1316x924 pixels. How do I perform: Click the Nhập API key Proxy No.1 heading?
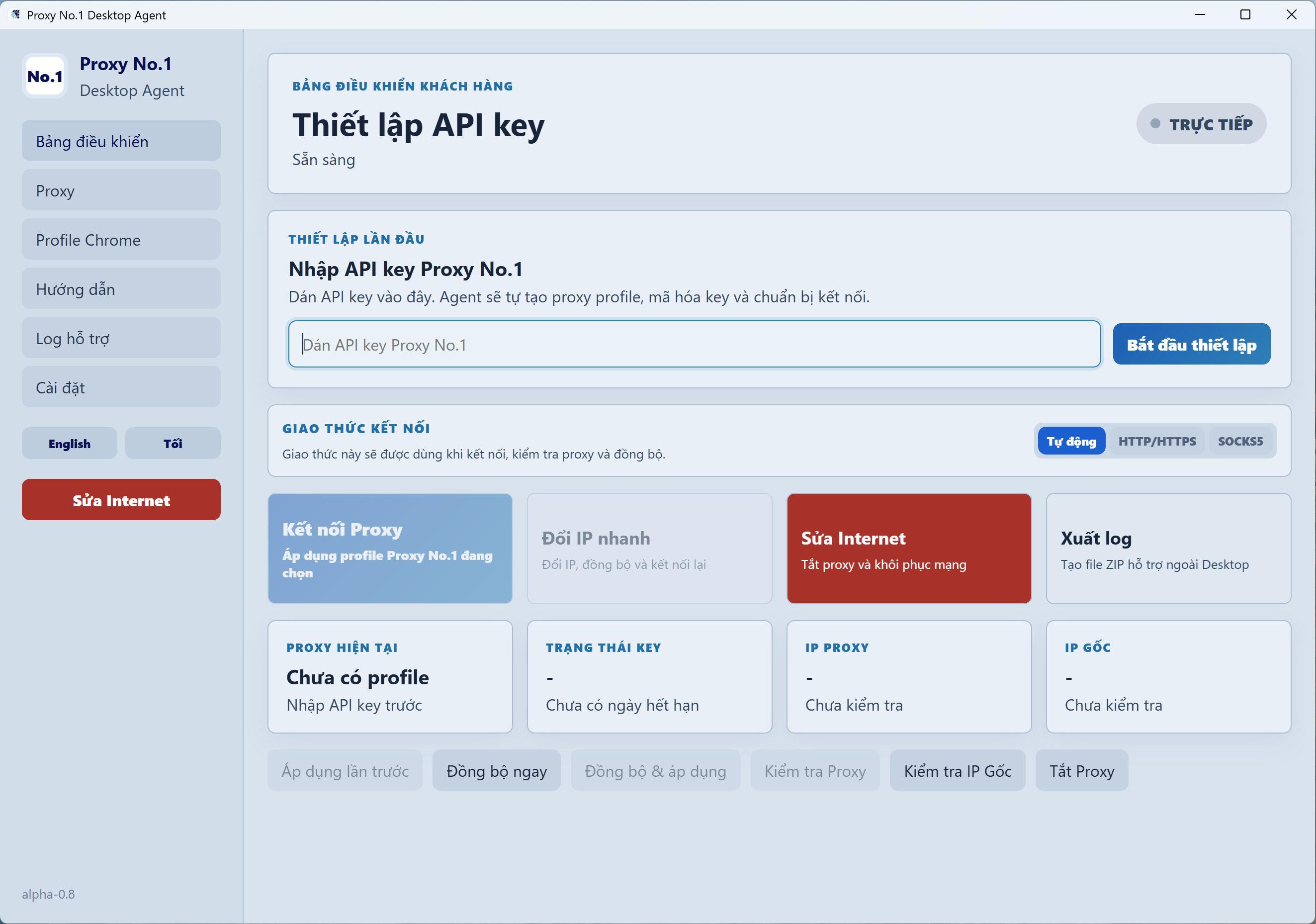point(406,269)
